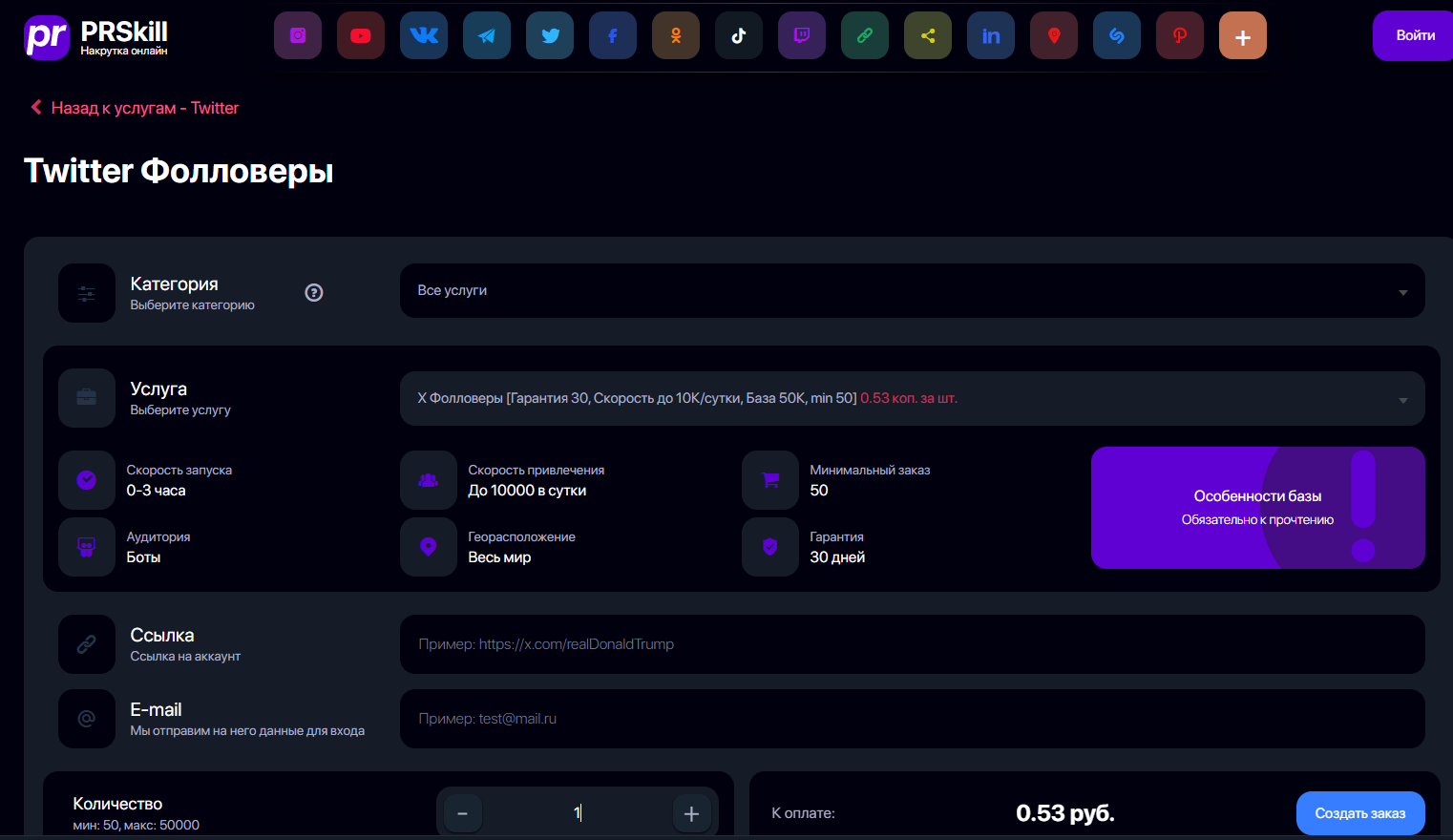Click the sliders icon next to Категория

pos(87,293)
